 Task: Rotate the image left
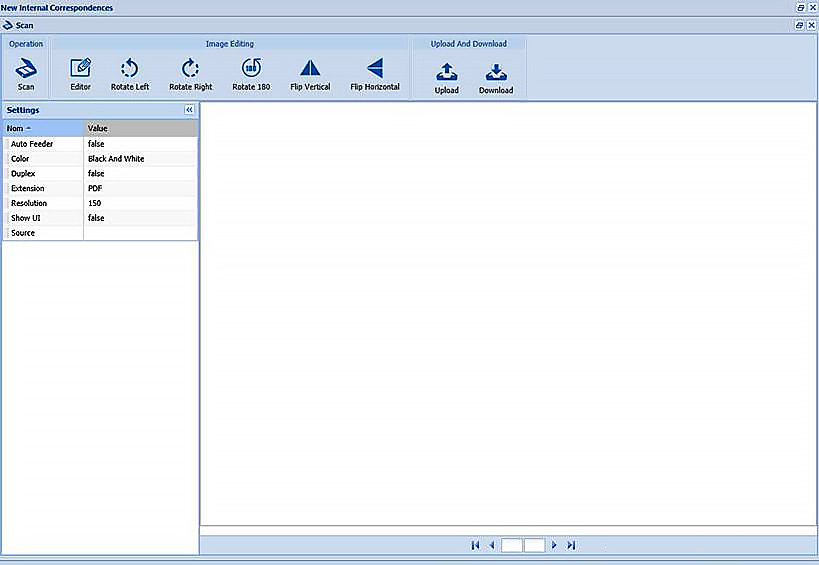pyautogui.click(x=129, y=69)
